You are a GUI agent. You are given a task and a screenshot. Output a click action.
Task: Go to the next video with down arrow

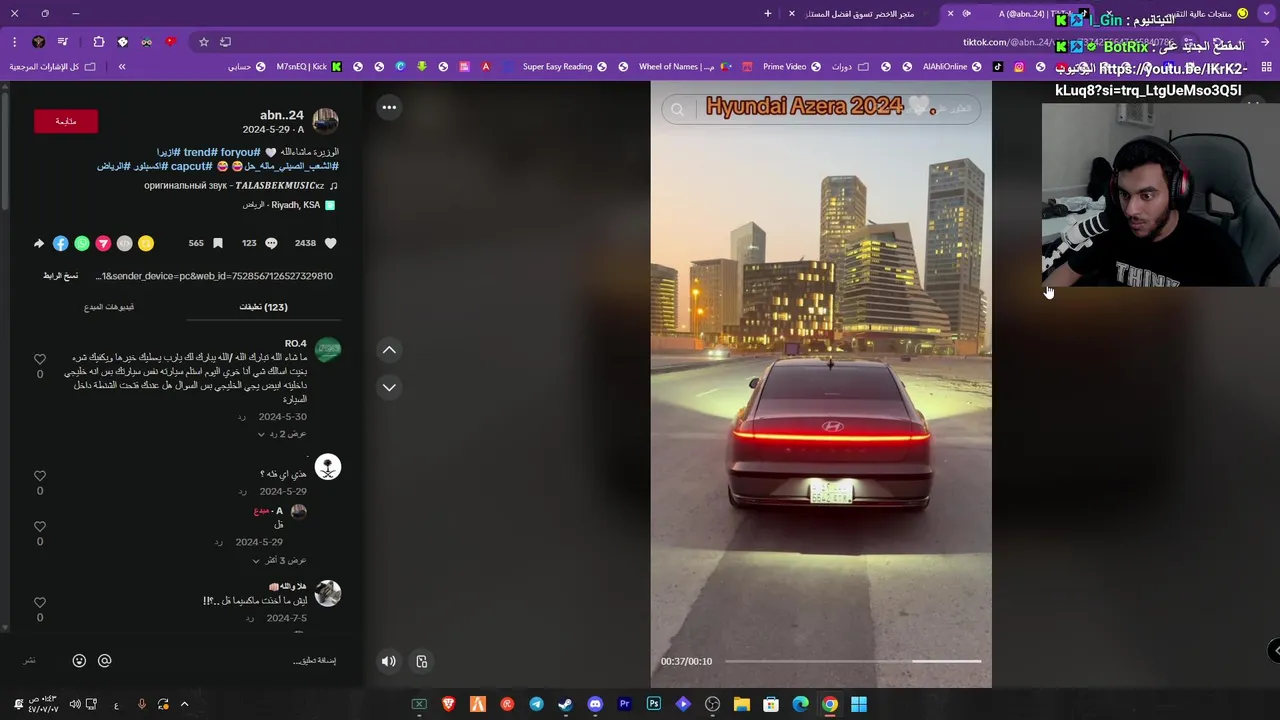point(389,387)
